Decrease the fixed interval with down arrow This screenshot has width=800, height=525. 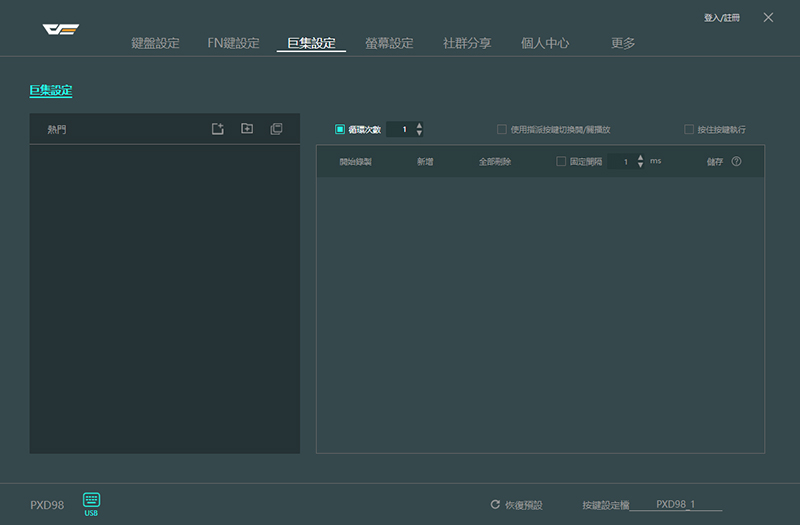pos(640,165)
